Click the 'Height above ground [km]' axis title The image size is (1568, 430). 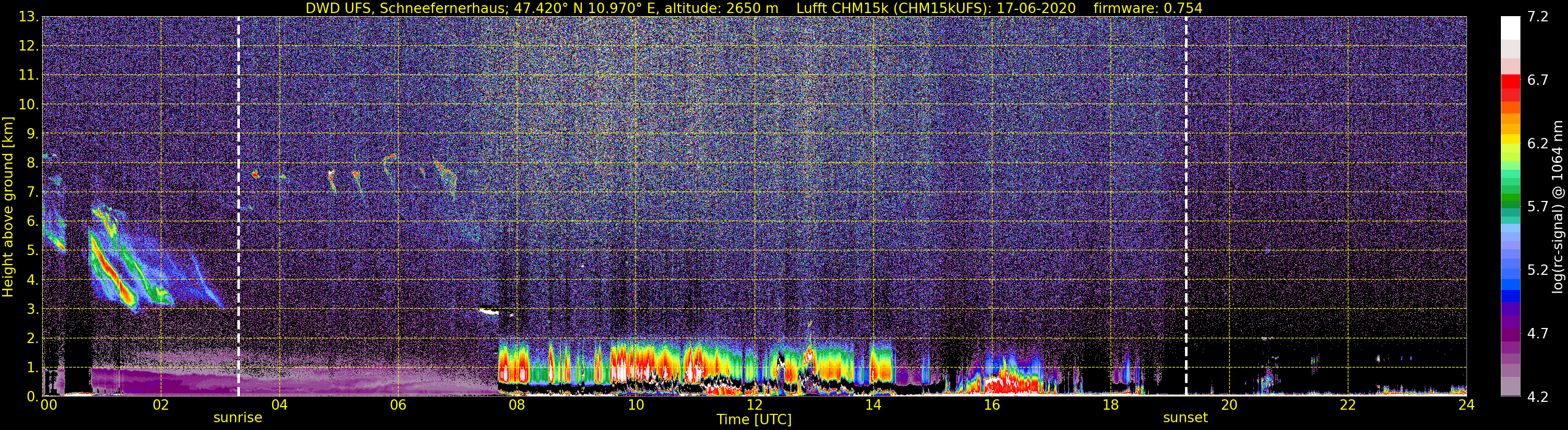(8, 207)
